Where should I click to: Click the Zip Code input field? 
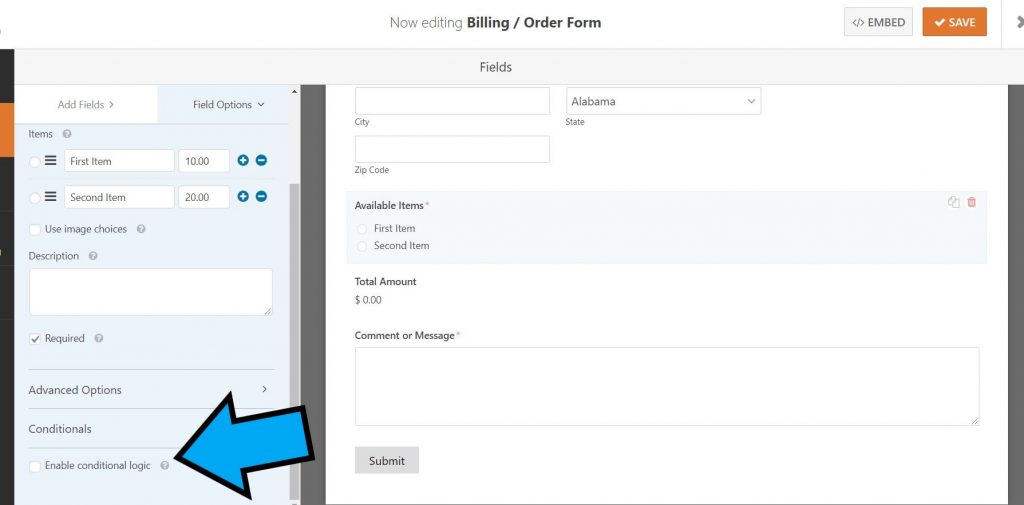click(x=453, y=150)
